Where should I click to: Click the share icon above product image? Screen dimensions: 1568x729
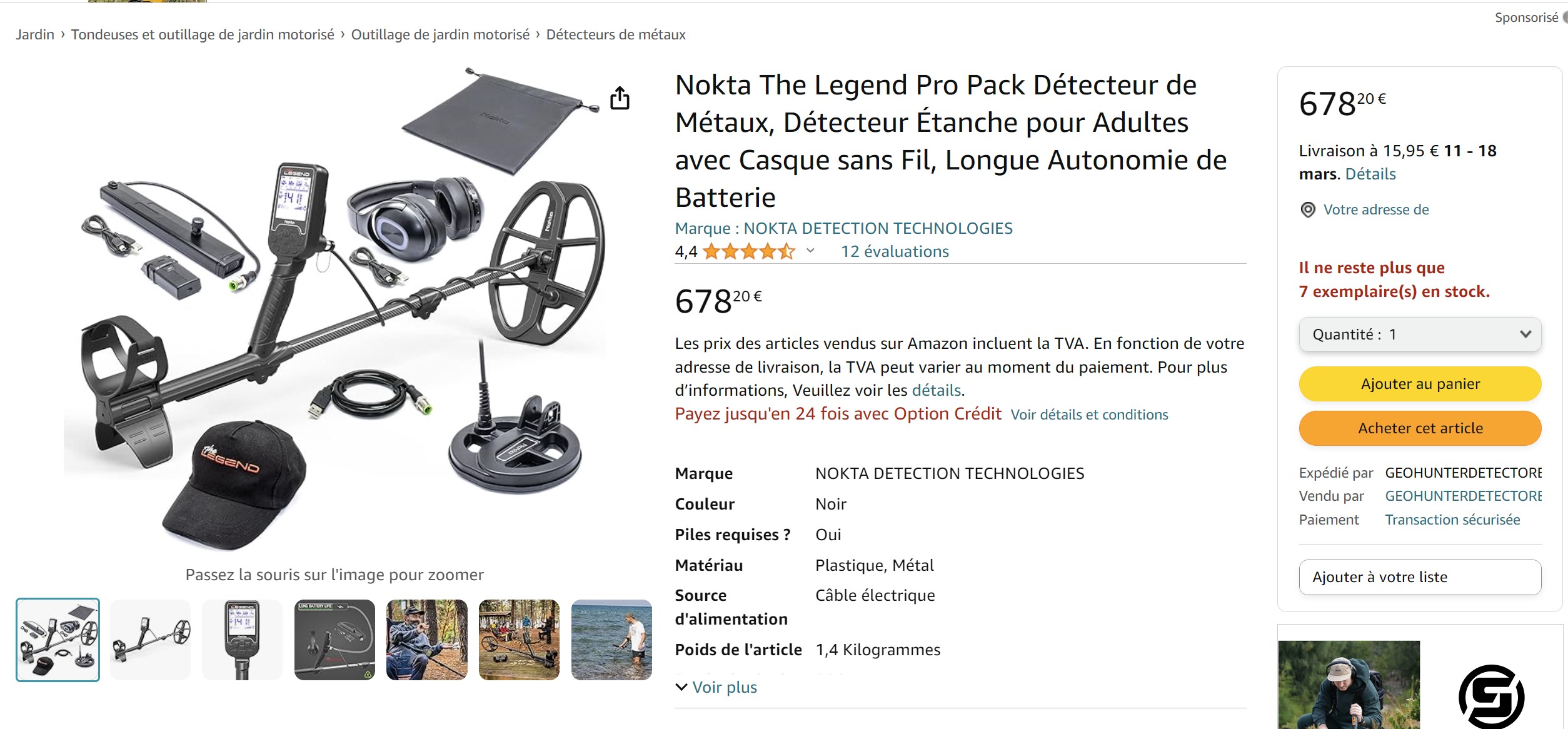point(620,98)
